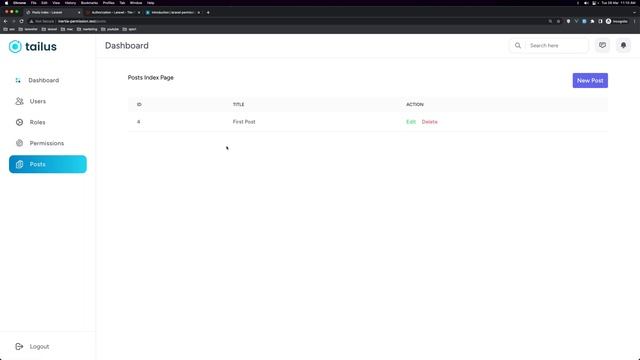Click the TITLE column header
640x360 pixels.
[238, 104]
